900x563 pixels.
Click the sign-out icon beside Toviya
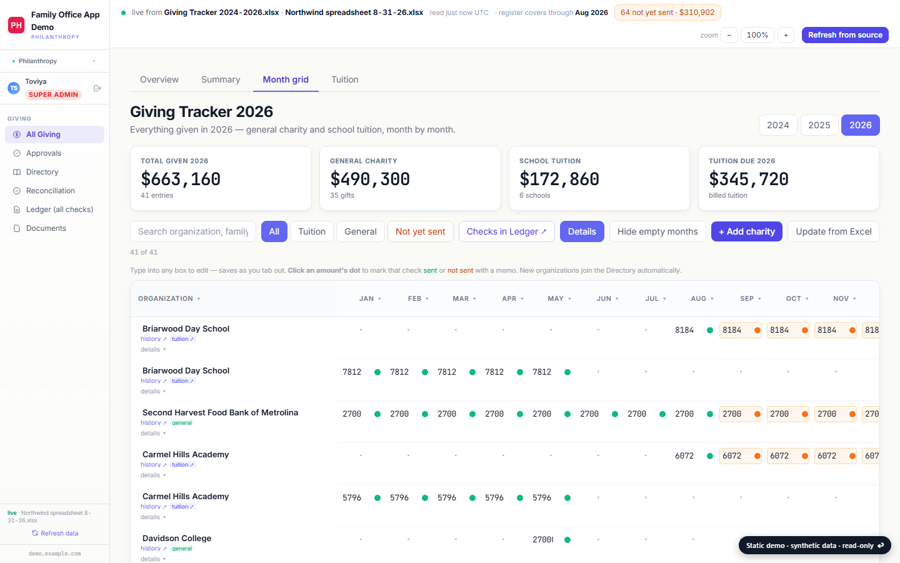tap(97, 88)
